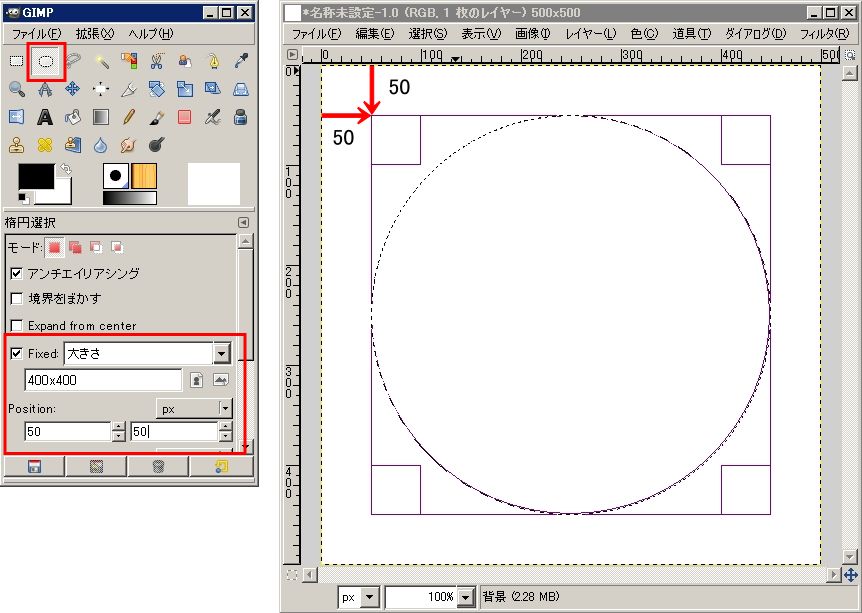Enable the 境界をぼかす checkbox
862x613 pixels.
pos(16,299)
